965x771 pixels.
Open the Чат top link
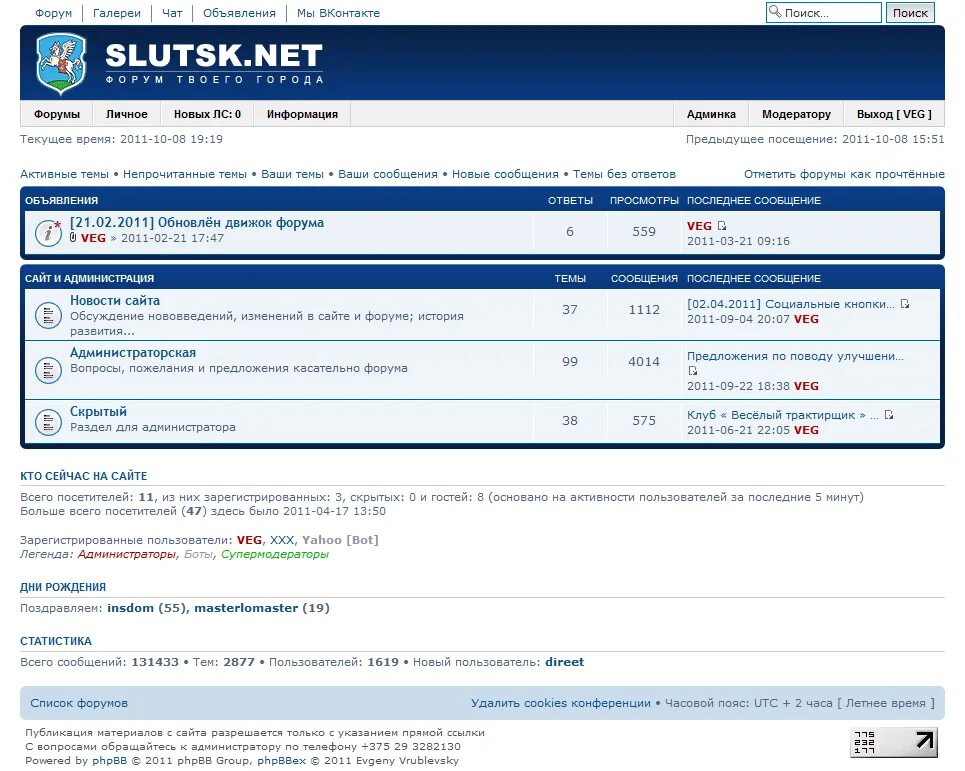click(172, 13)
